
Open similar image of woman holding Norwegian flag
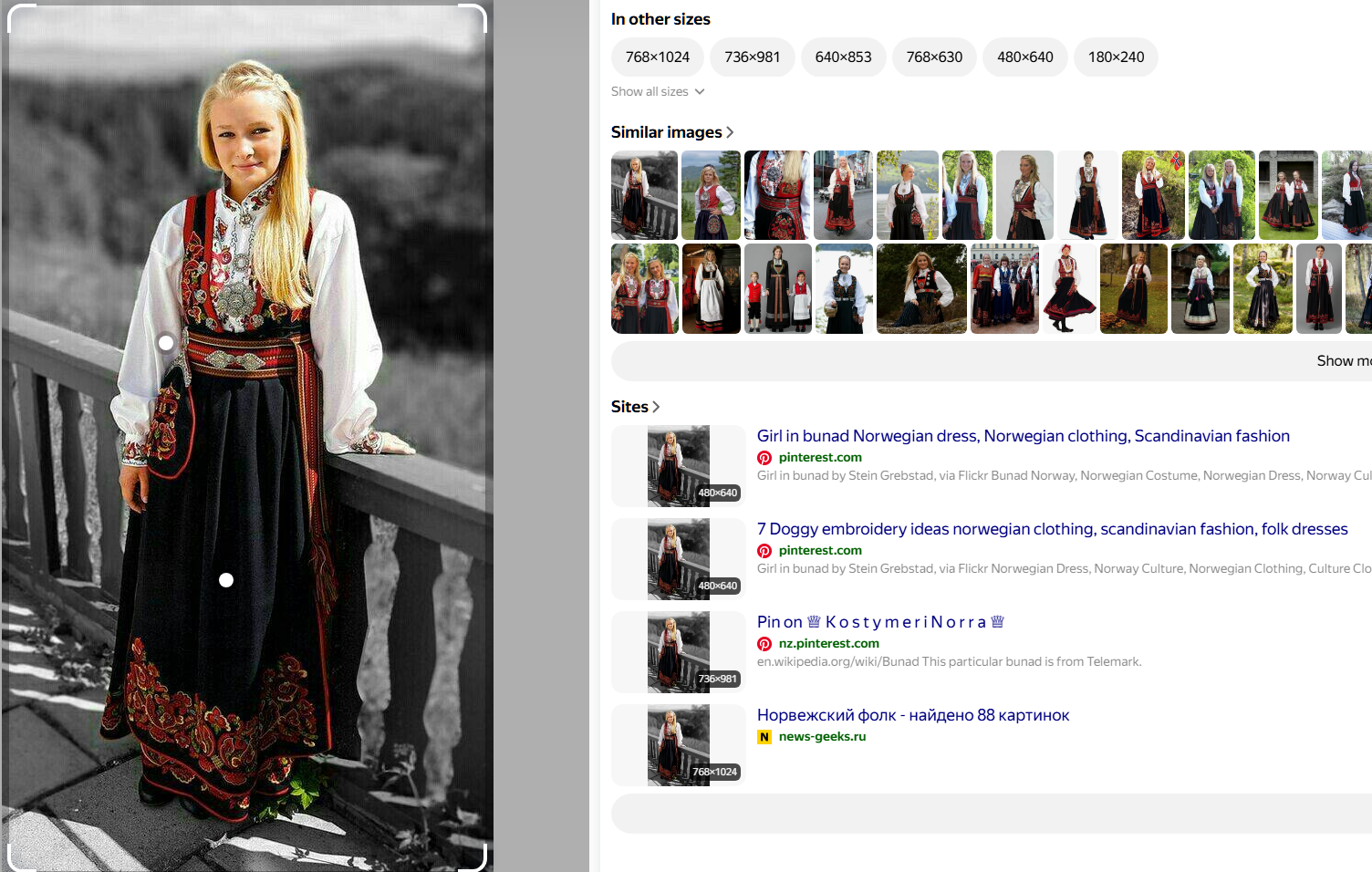click(1153, 195)
